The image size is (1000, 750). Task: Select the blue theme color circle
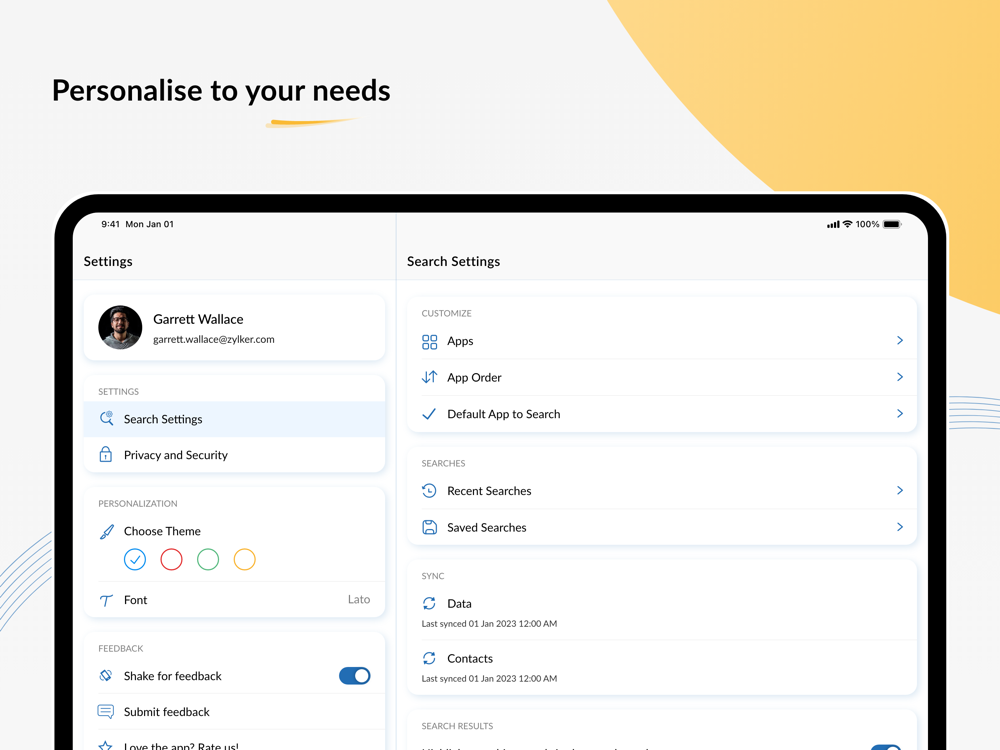[135, 559]
